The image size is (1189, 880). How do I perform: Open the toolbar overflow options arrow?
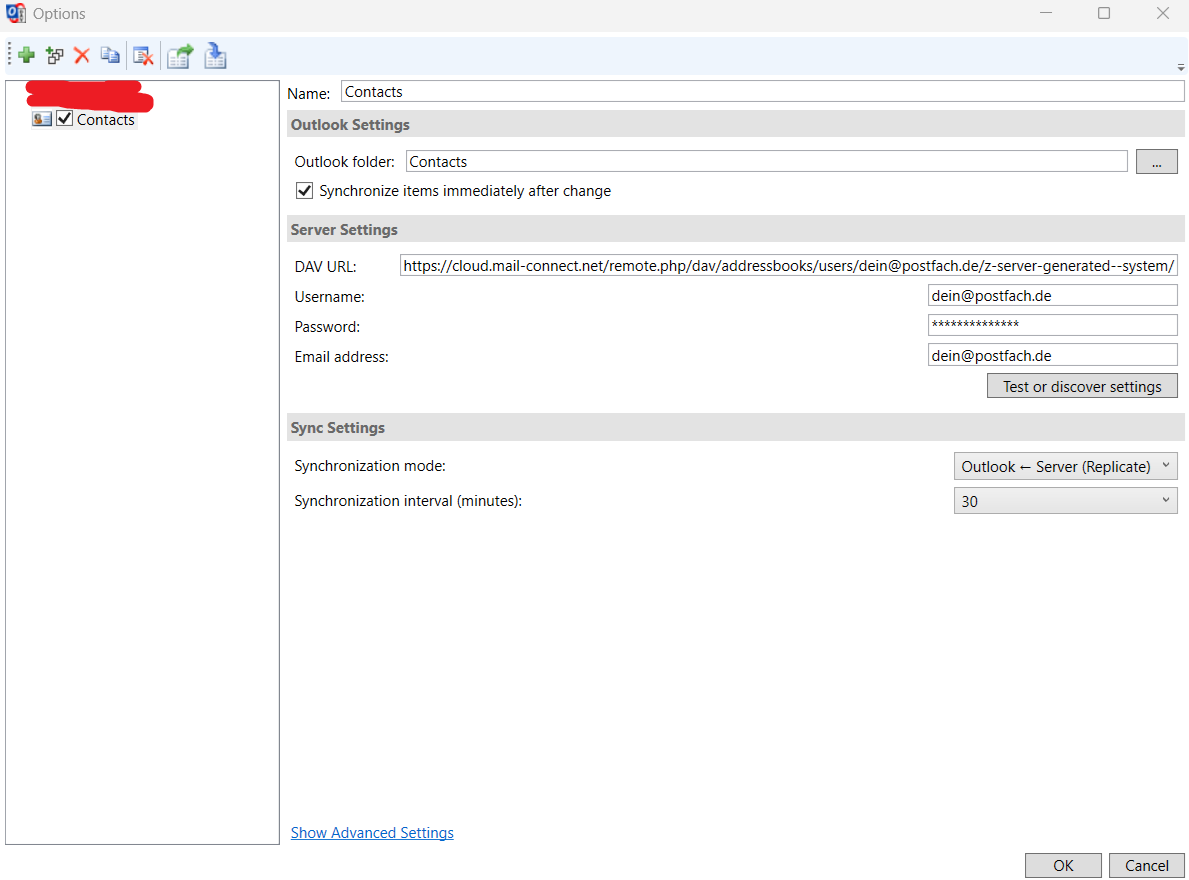(1181, 67)
